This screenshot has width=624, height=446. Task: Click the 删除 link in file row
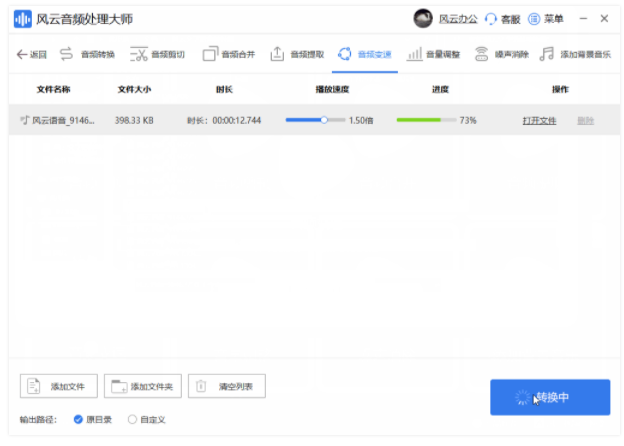(585, 121)
